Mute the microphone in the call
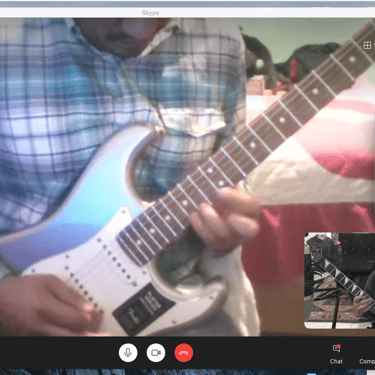The image size is (375, 375). pyautogui.click(x=128, y=353)
